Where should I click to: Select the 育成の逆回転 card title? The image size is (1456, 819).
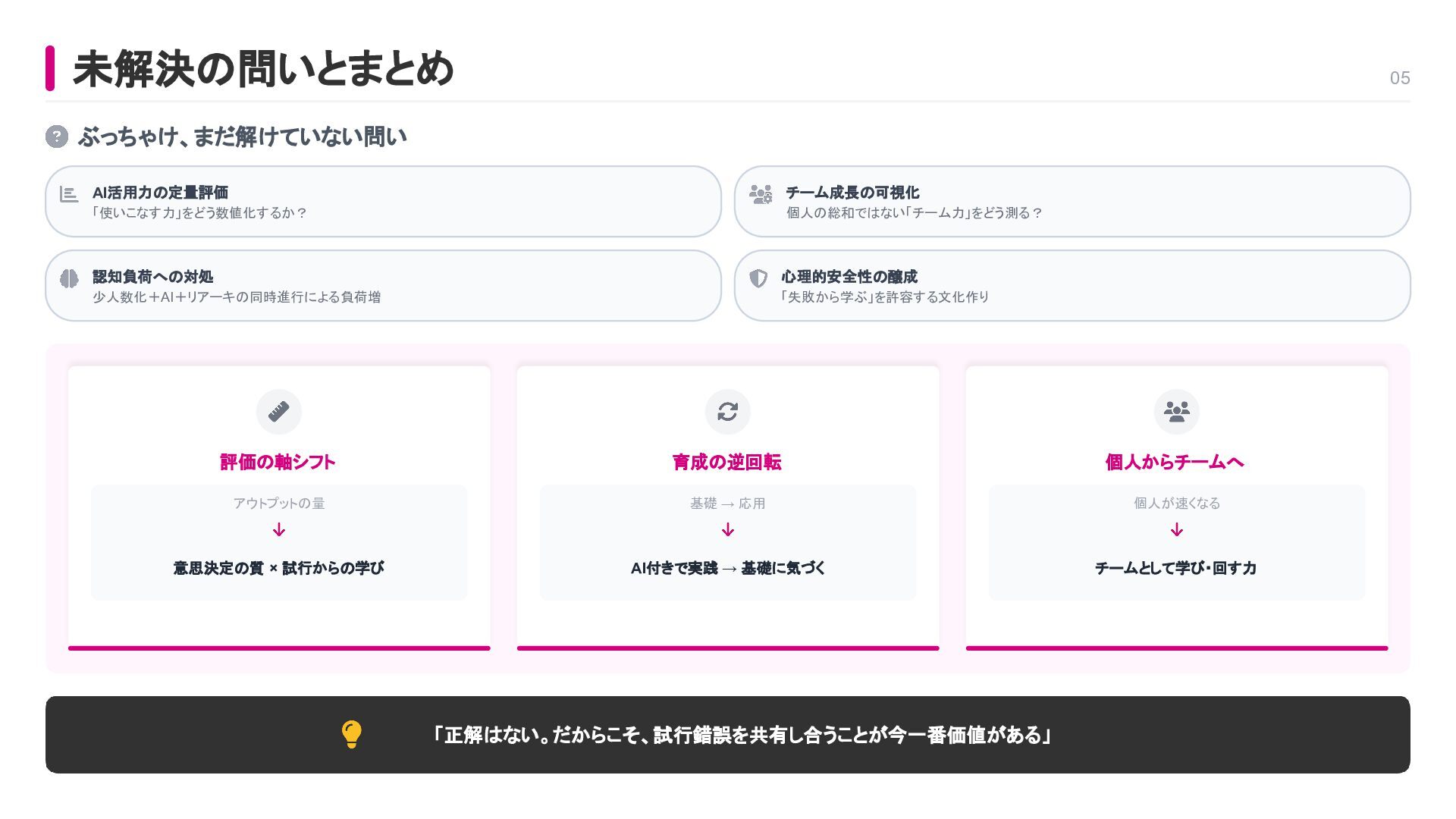[x=726, y=462]
